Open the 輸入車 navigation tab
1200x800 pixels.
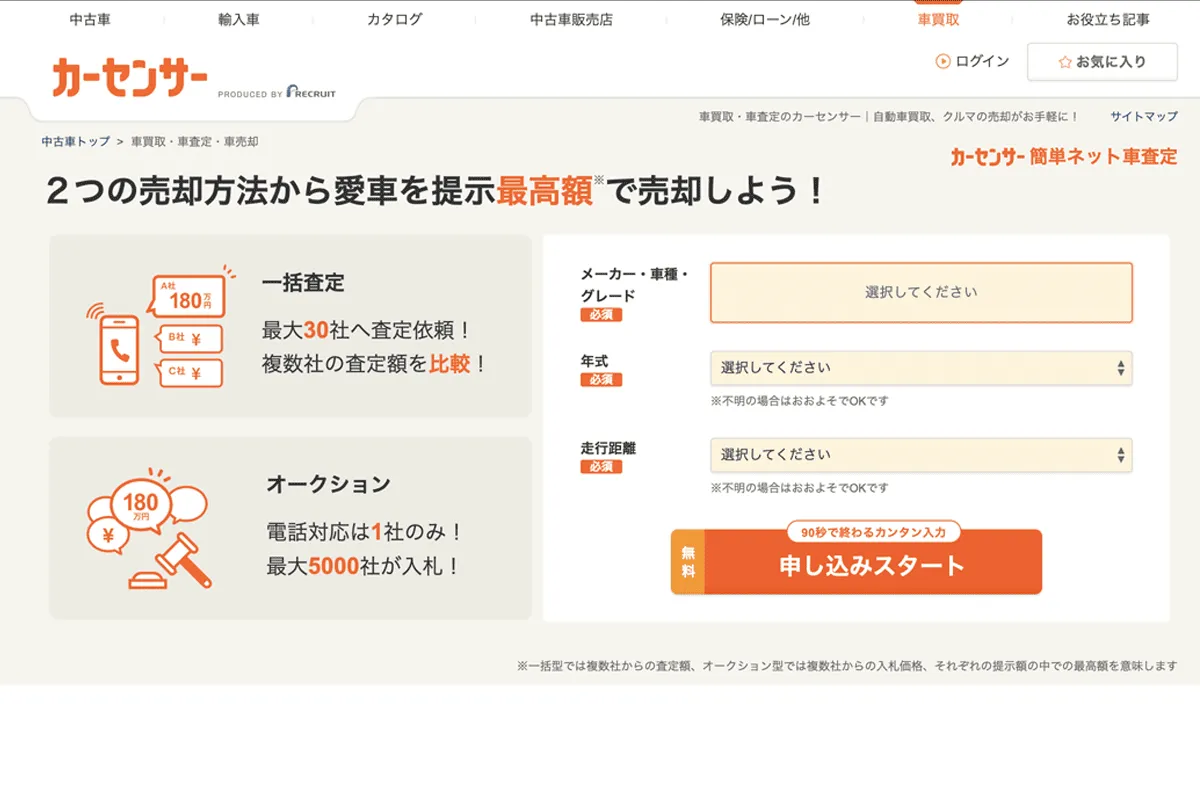coord(238,19)
